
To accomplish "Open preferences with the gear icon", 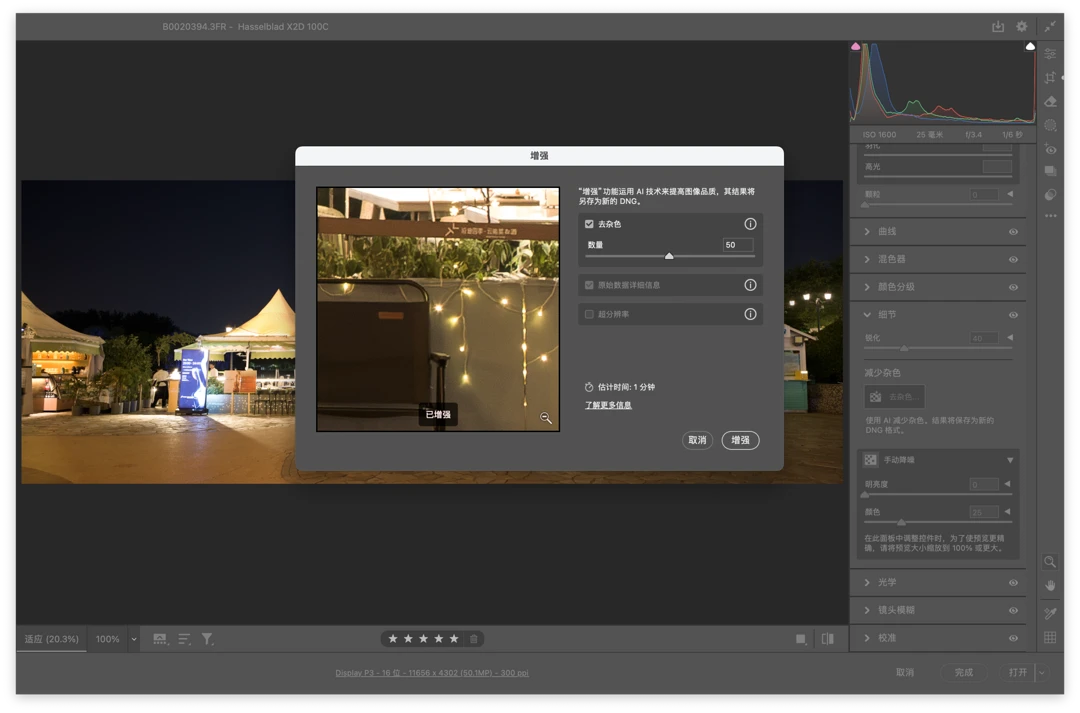I will pos(1021,26).
